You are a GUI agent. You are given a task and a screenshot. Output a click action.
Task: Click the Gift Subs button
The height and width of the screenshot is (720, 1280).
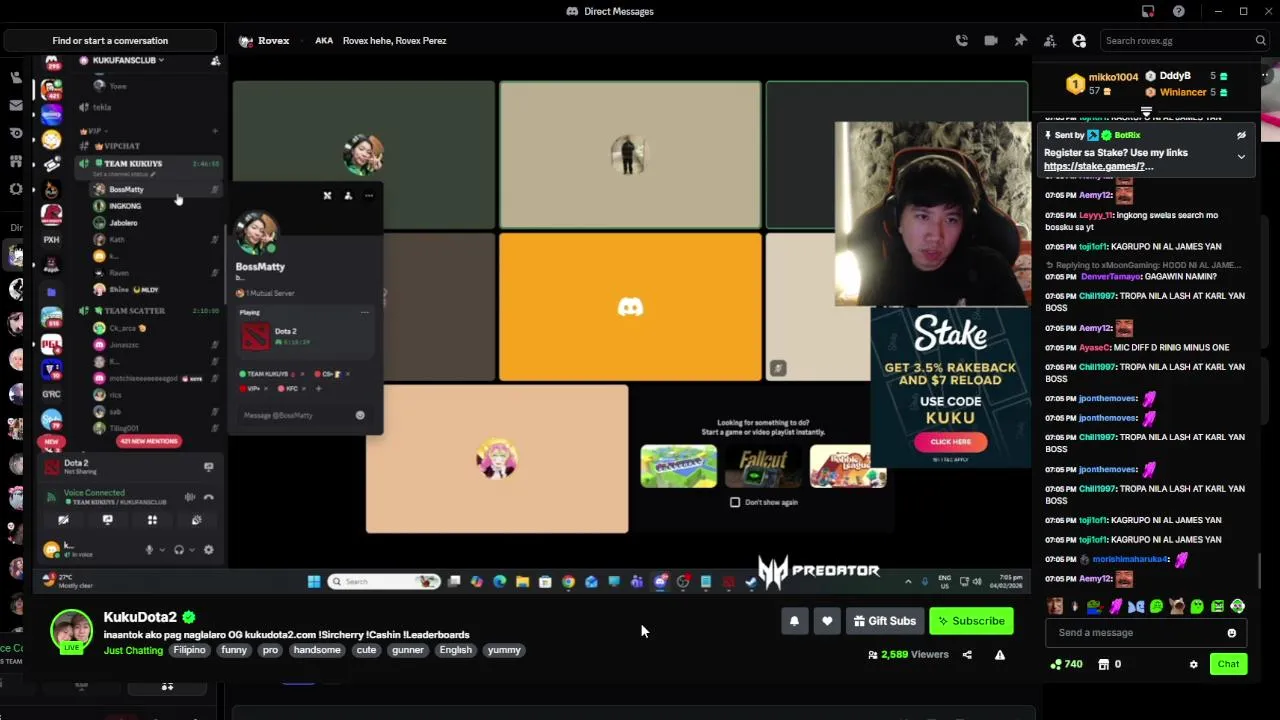click(884, 621)
